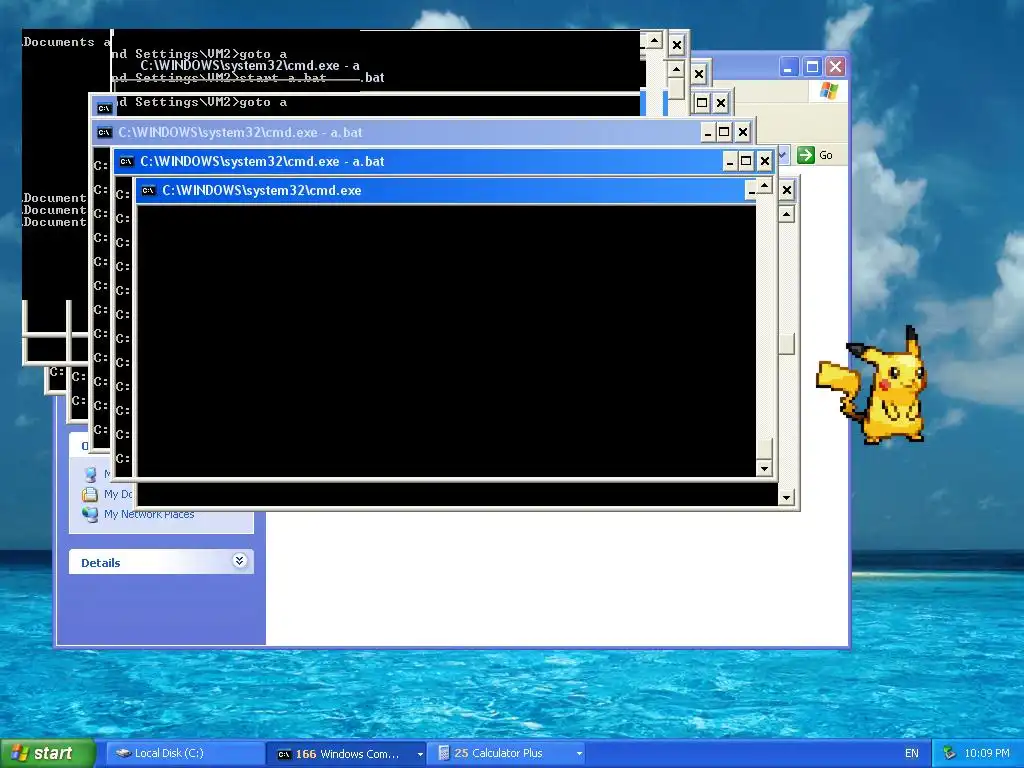The image size is (1024, 768).
Task: Open the Start menu
Action: [47, 753]
